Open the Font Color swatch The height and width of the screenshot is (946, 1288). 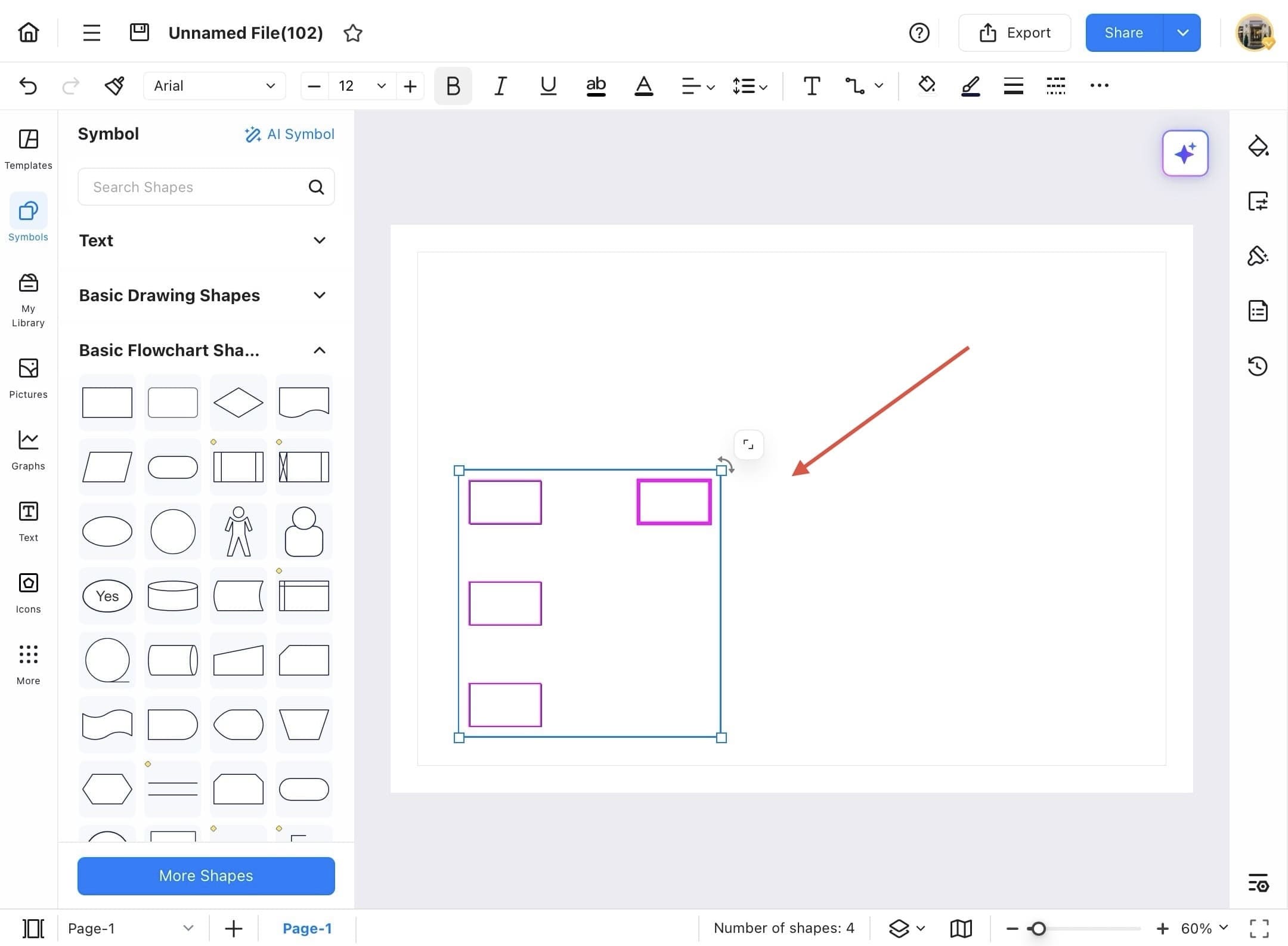(x=643, y=85)
